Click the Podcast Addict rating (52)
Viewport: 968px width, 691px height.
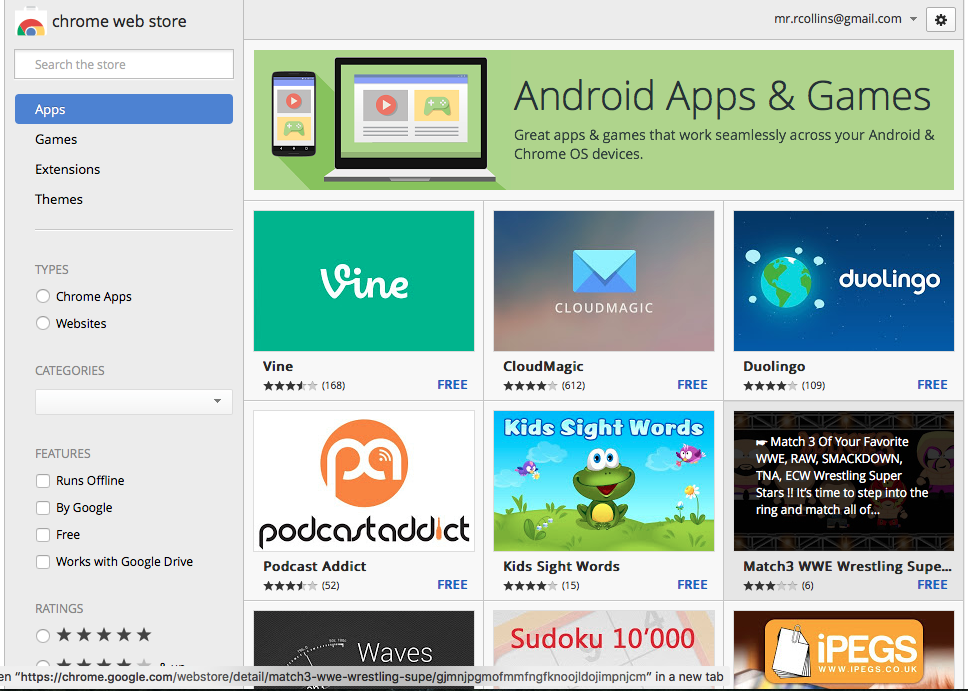coord(301,586)
